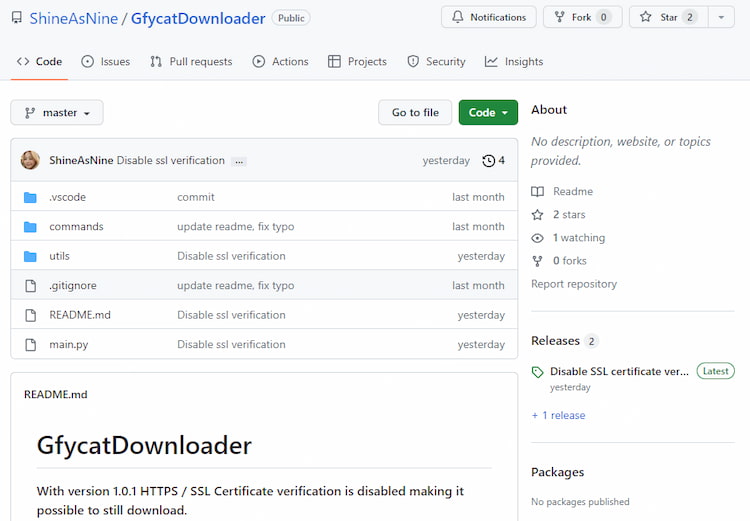The image size is (750, 521).
Task: Fork the repository with the Fork button
Action: [x=582, y=17]
